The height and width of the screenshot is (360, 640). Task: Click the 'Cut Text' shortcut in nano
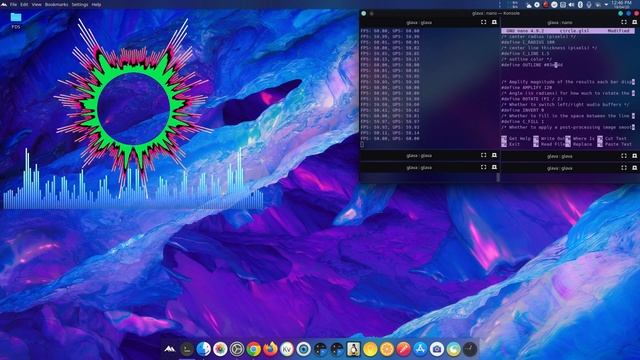(612, 138)
